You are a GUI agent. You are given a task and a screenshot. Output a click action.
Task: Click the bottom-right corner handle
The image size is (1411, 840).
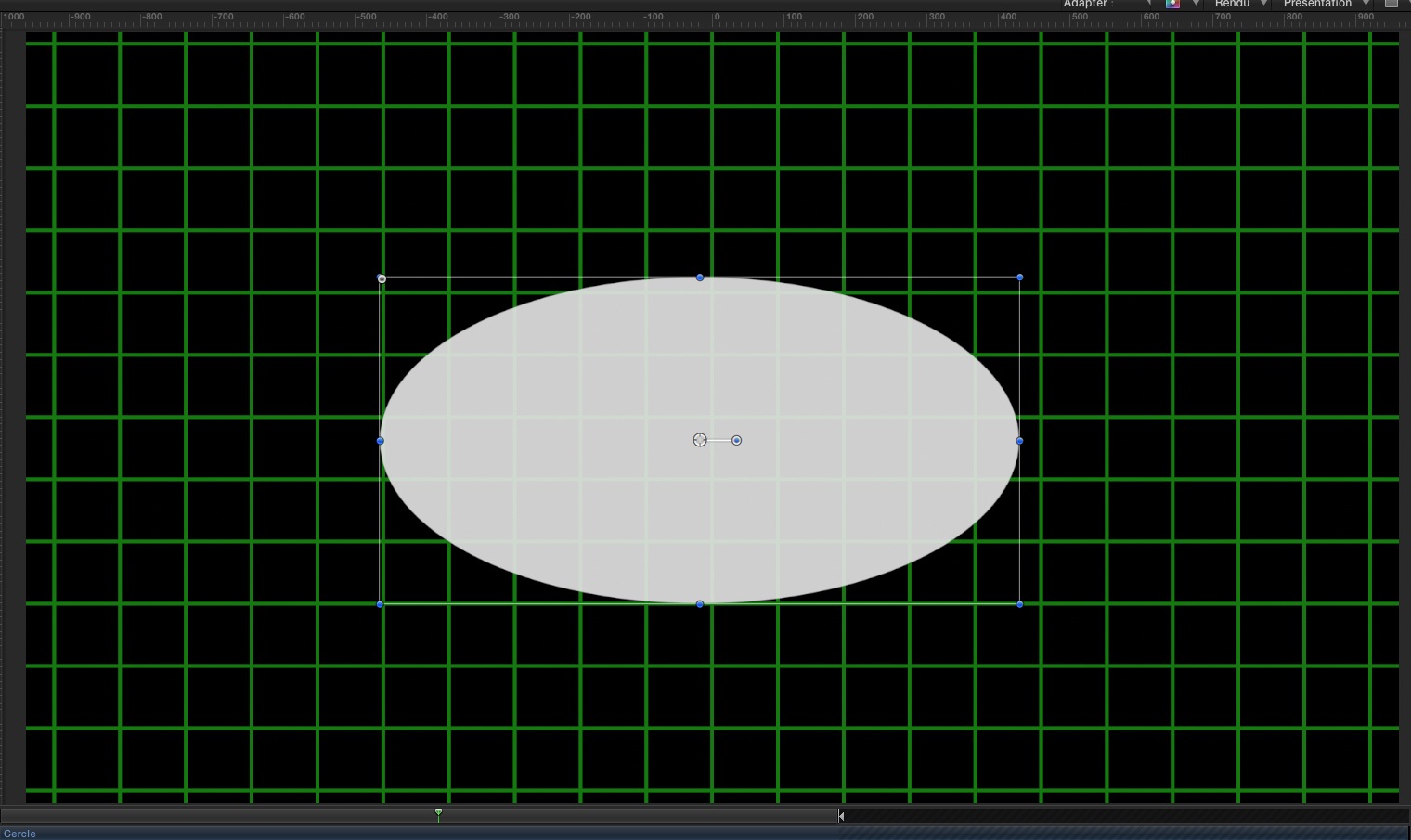(x=1019, y=604)
